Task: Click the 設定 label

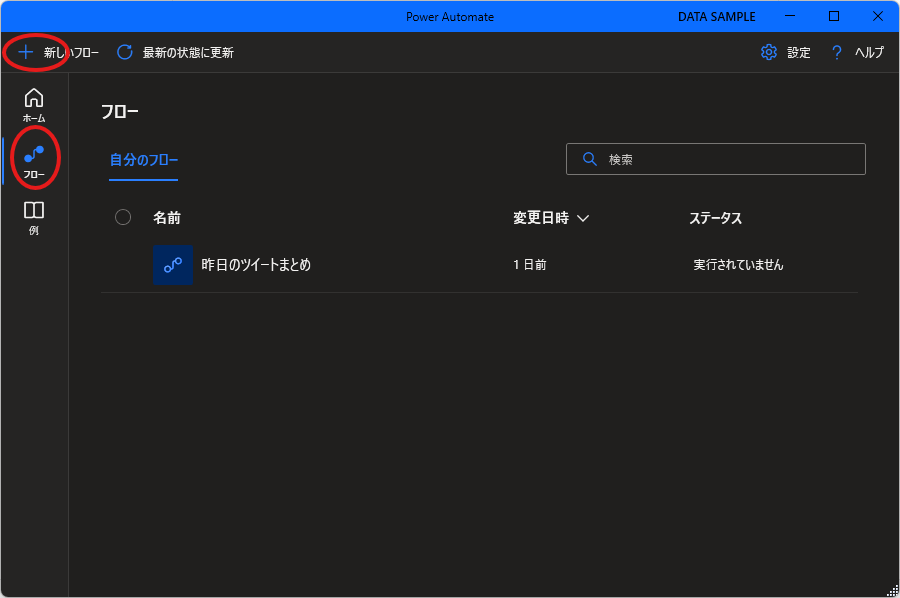Action: pyautogui.click(x=798, y=53)
